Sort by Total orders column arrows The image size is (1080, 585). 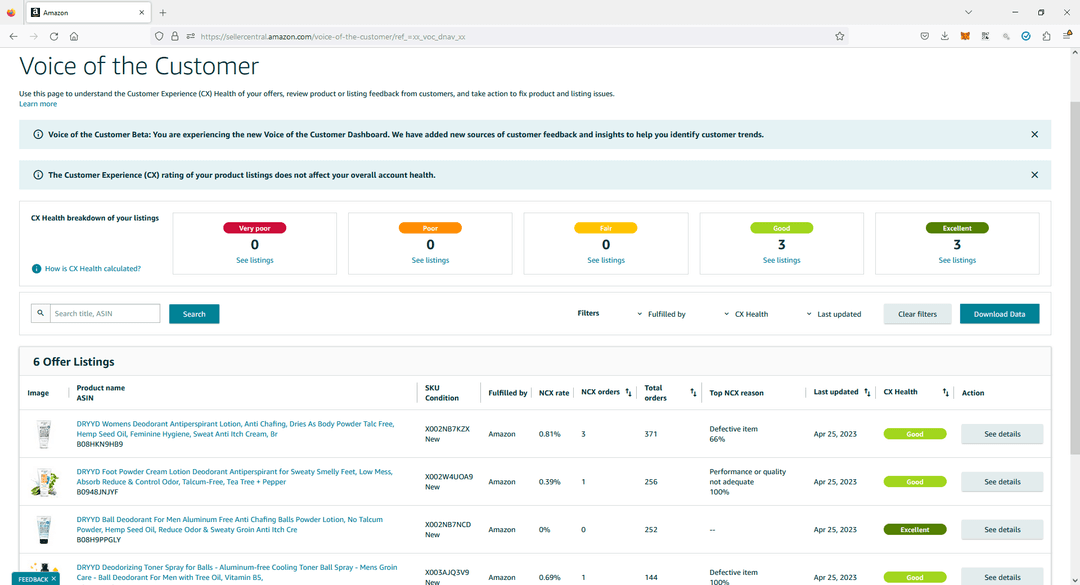point(693,393)
